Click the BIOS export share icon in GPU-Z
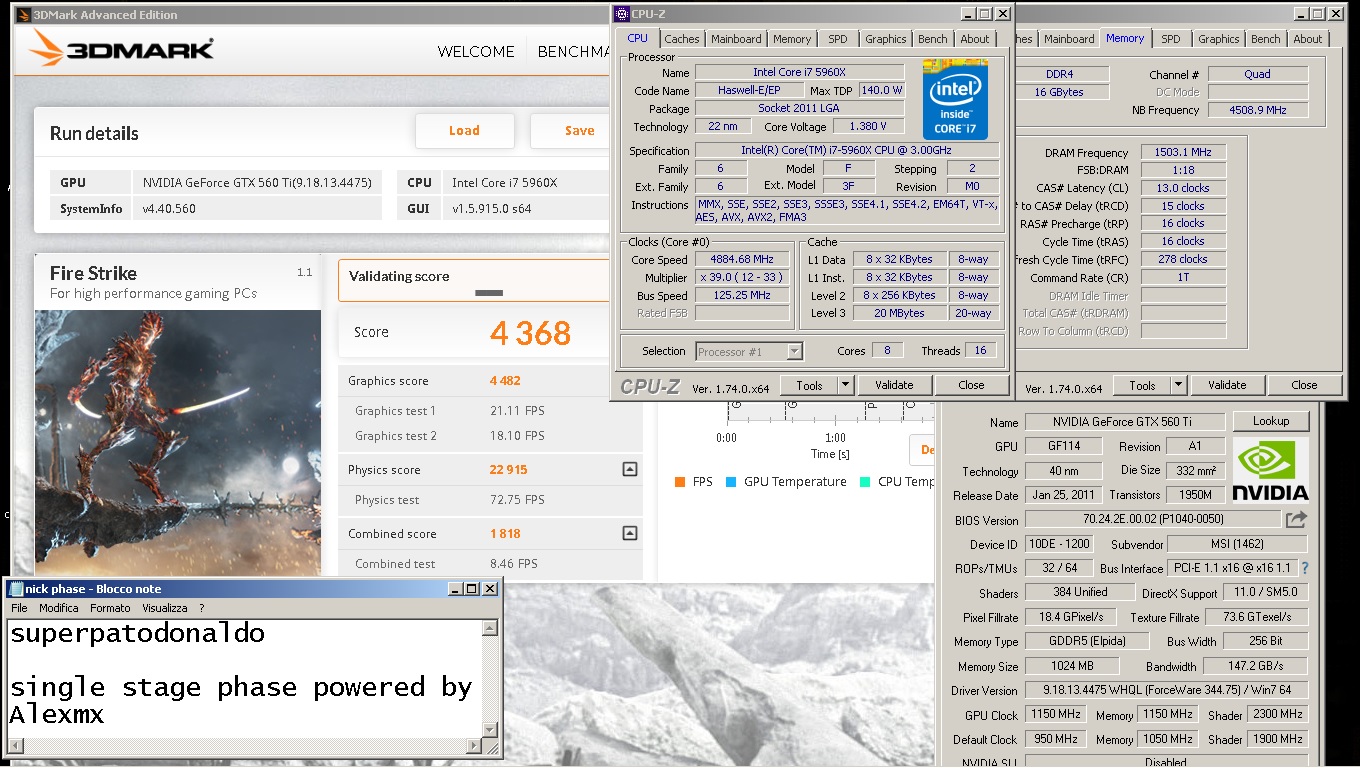This screenshot has height=768, width=1360. [1296, 519]
